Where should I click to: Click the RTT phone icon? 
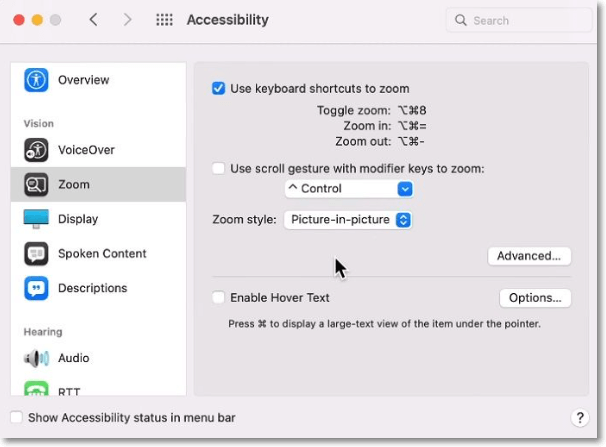pyautogui.click(x=36, y=388)
